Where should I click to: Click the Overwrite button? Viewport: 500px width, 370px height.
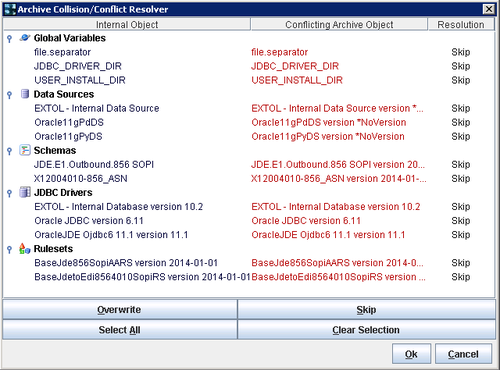[120, 309]
